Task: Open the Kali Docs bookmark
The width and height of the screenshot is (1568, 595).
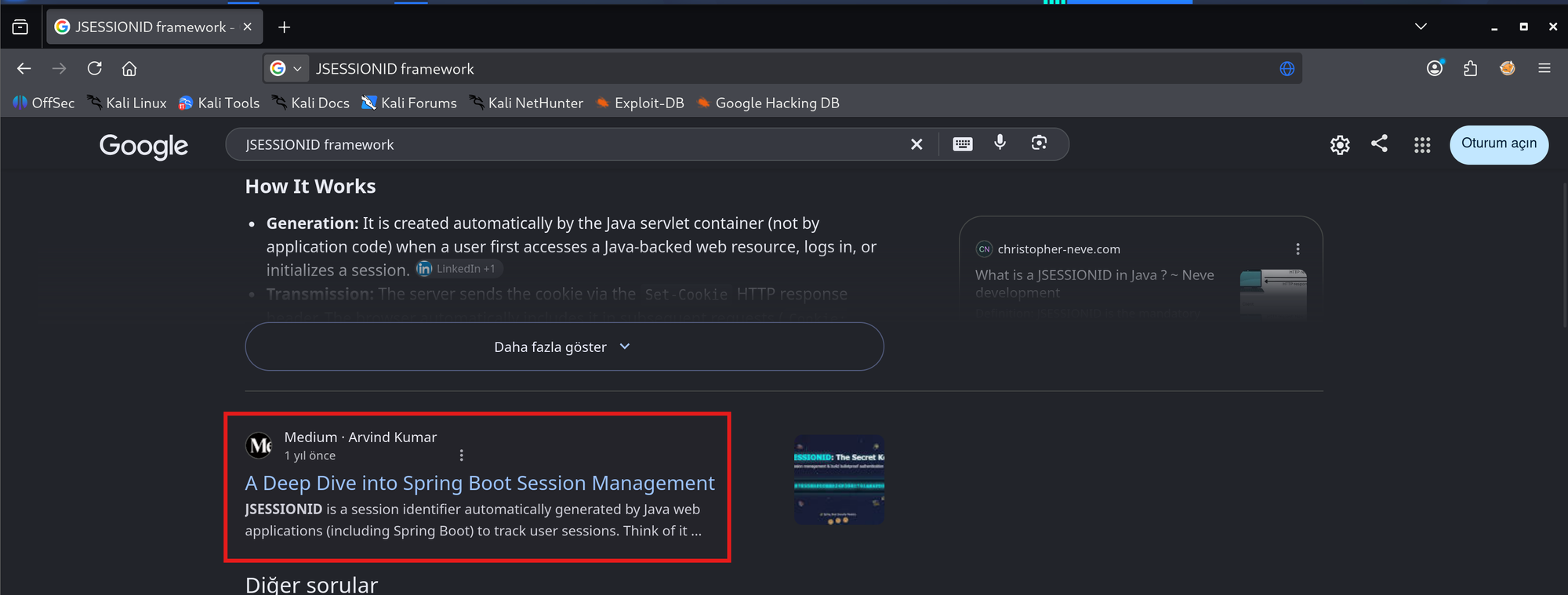Action: (311, 103)
